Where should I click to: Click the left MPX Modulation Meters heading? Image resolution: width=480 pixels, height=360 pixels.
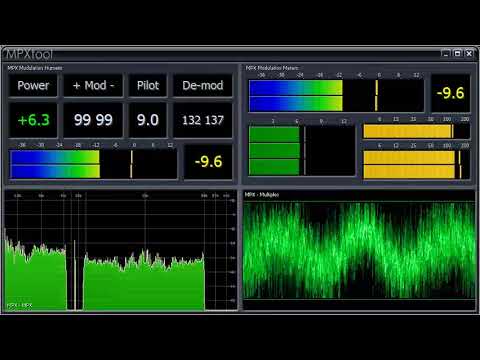(35, 68)
